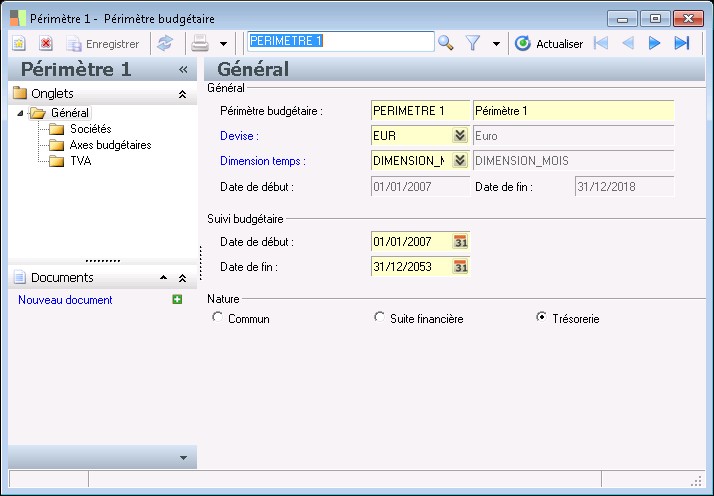Go to previous record arrow
Image resolution: width=714 pixels, height=496 pixels.
(628, 43)
